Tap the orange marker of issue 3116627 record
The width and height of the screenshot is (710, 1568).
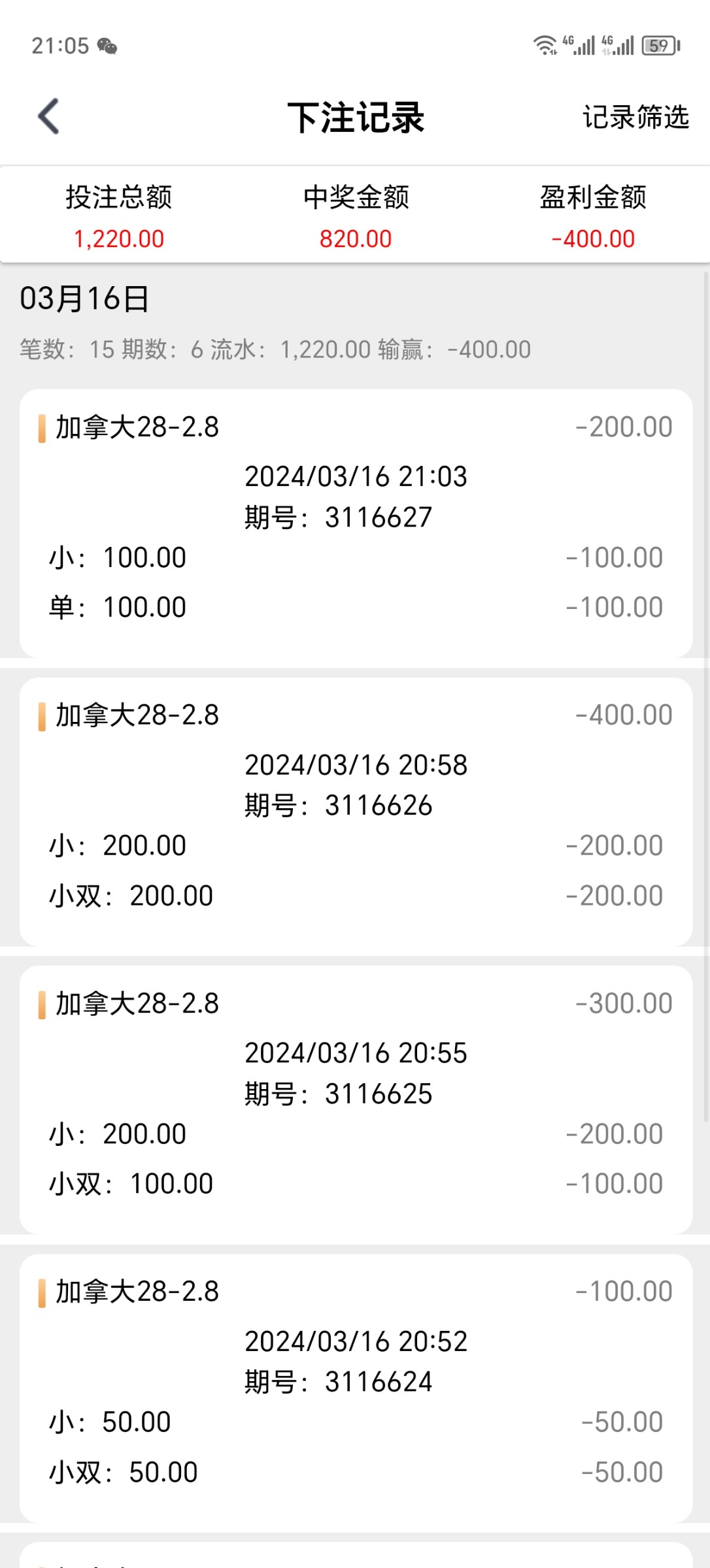click(42, 429)
